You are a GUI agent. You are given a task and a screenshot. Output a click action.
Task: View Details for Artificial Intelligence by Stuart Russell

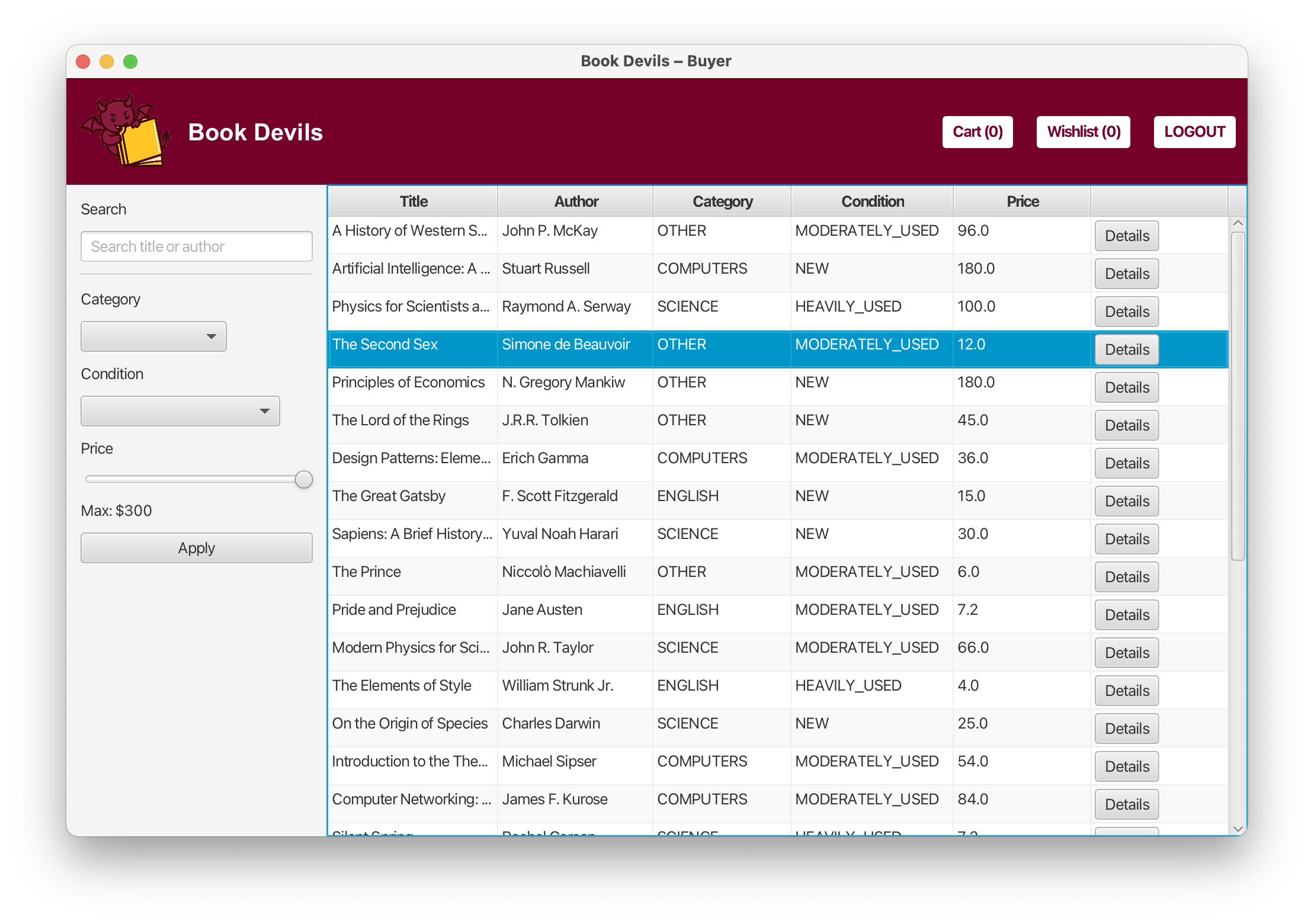click(1126, 273)
